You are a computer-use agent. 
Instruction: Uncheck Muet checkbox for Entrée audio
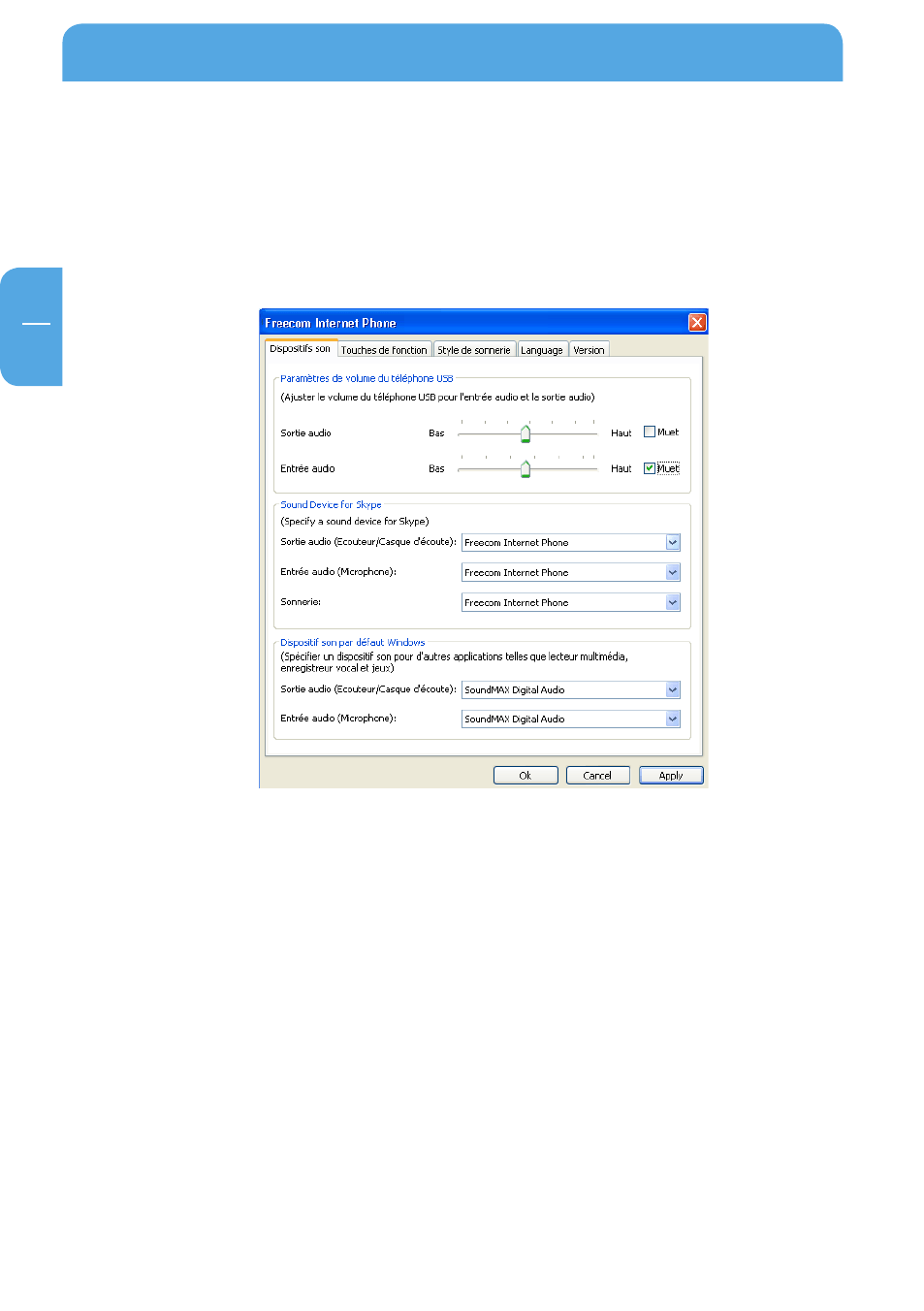pos(650,468)
